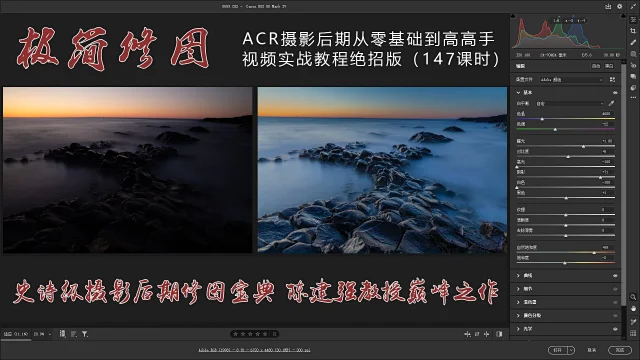Open the Red Eye removal tool

(633, 65)
